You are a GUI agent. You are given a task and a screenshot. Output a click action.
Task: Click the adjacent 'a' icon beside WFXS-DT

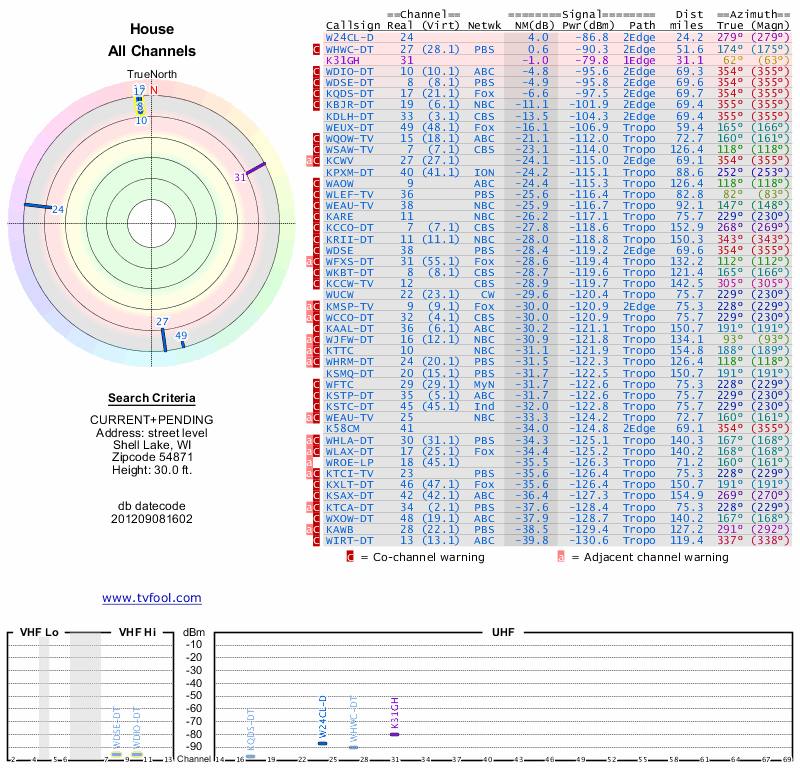coord(309,261)
